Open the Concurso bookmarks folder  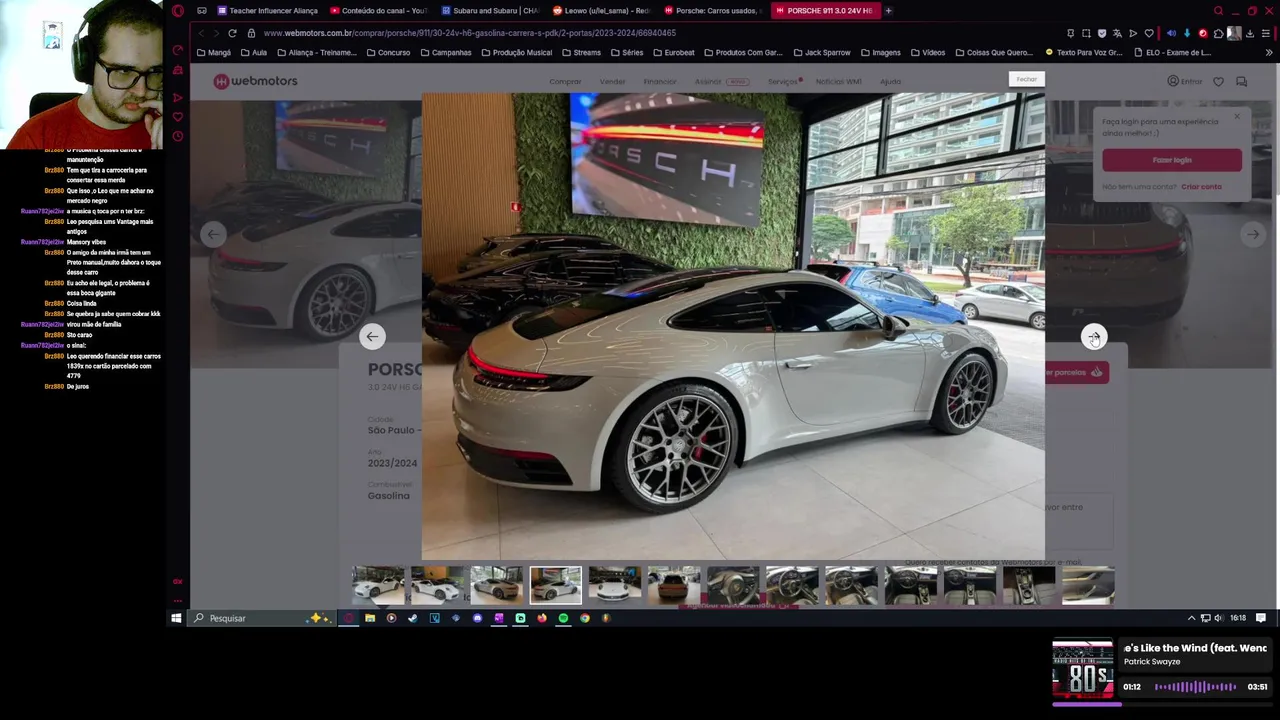pyautogui.click(x=387, y=52)
